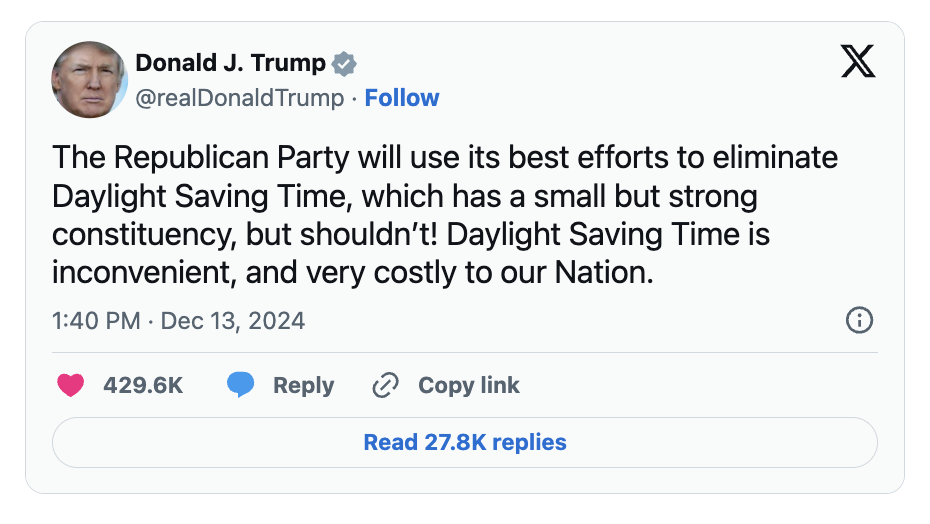The width and height of the screenshot is (930, 524).
Task: Open the info circle icon
Action: [859, 321]
